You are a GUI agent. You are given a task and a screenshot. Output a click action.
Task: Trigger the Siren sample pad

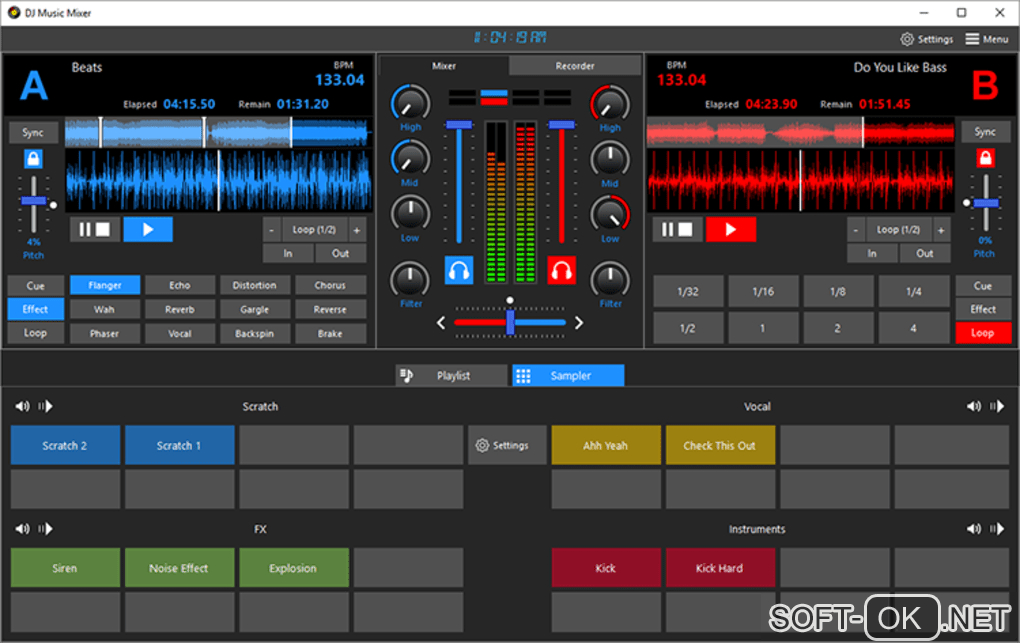tap(65, 568)
